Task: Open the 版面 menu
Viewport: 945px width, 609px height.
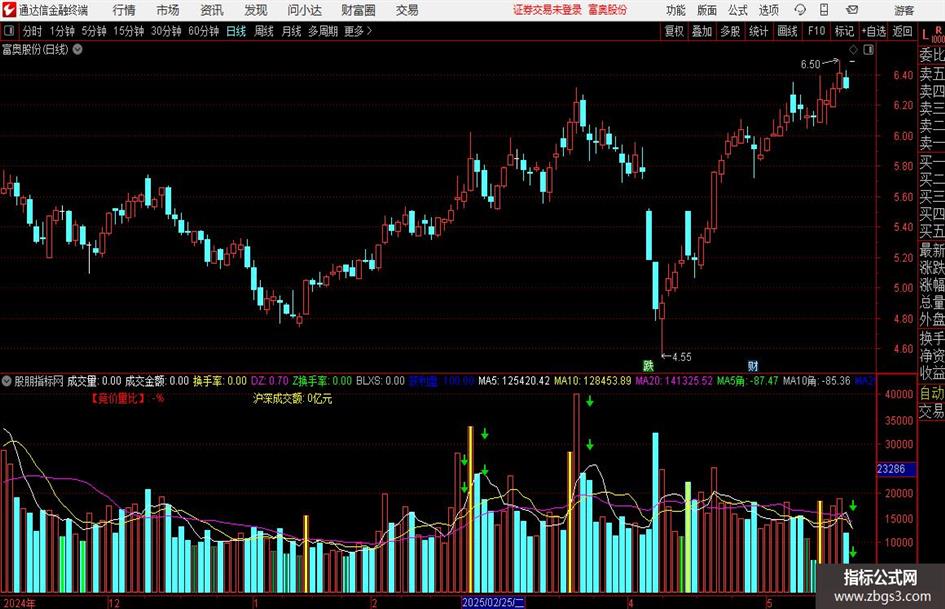Action: tap(707, 10)
